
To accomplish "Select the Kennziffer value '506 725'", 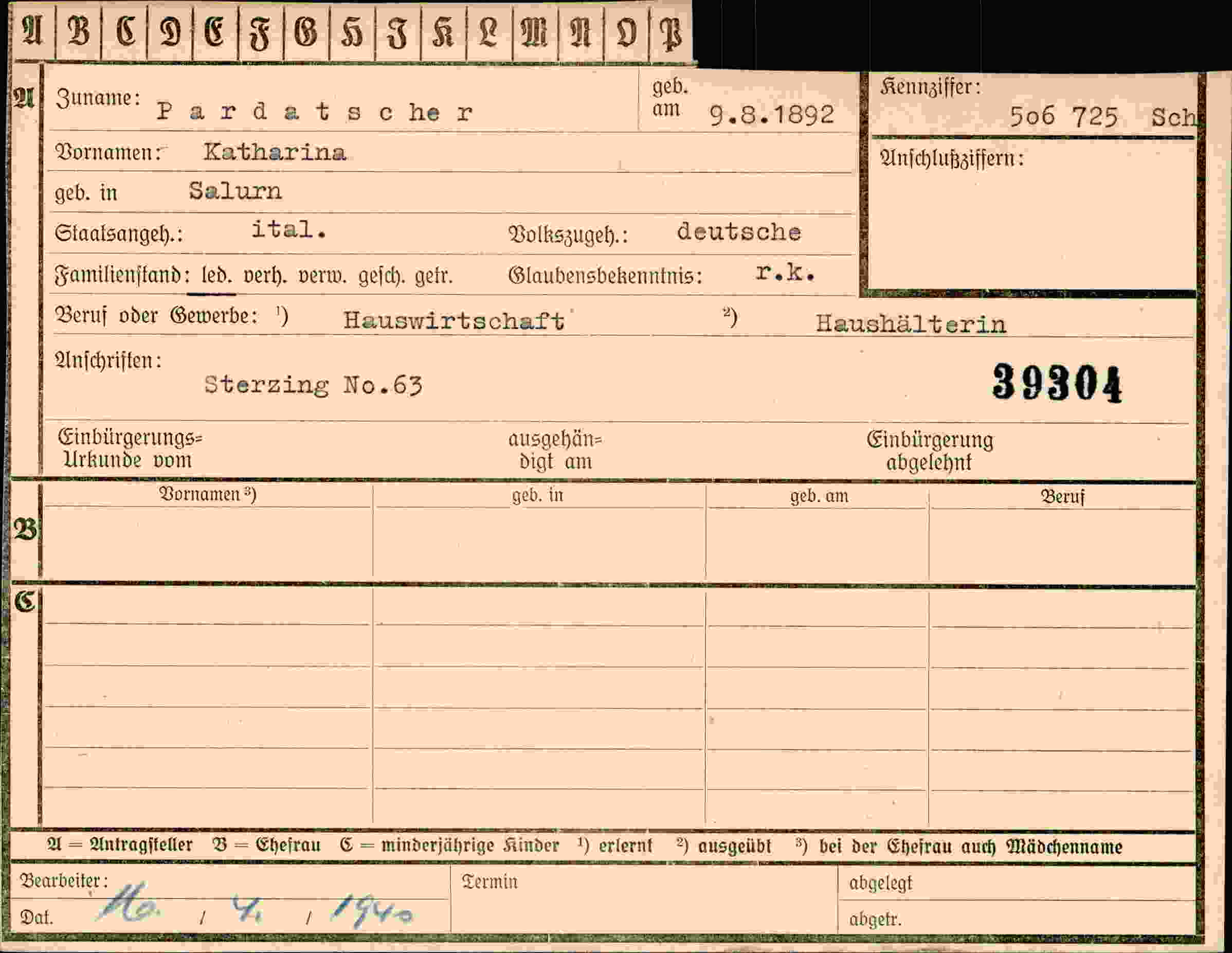I will 1063,117.
